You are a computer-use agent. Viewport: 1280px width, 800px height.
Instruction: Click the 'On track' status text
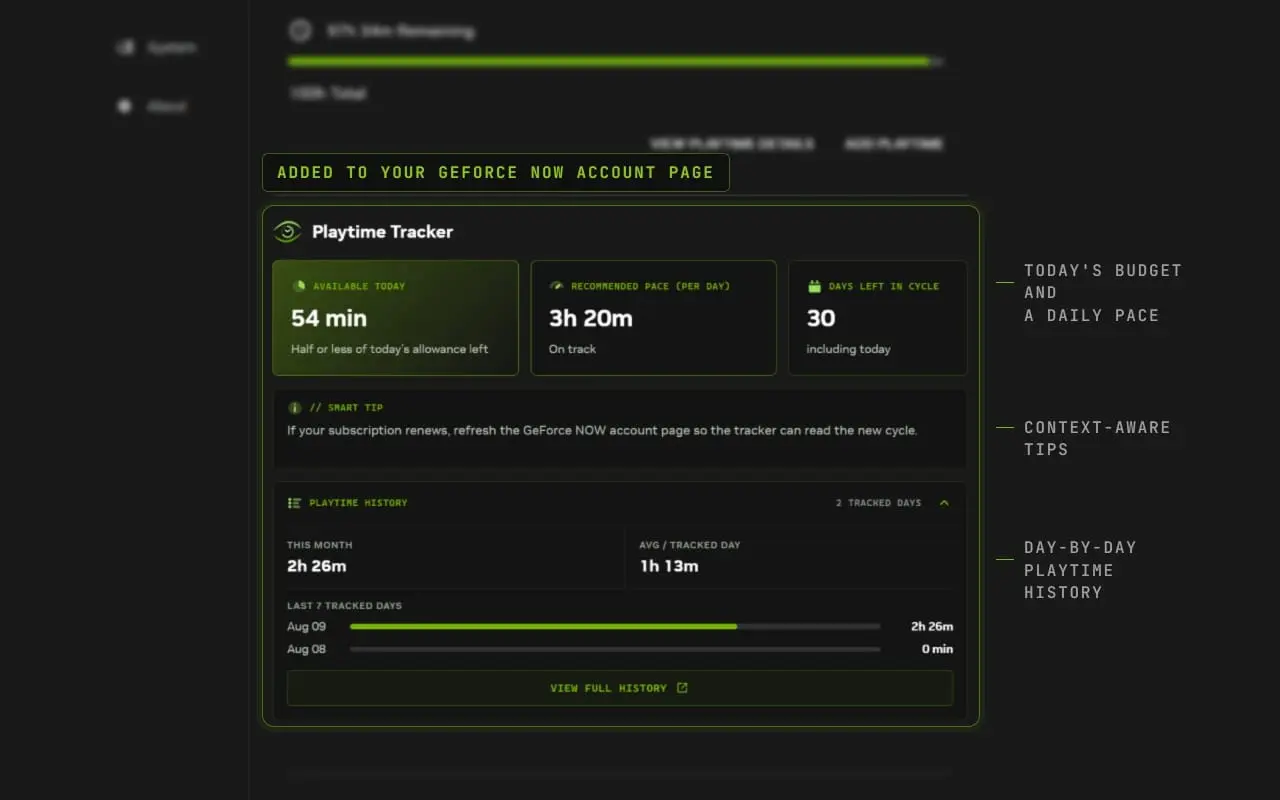[572, 349]
